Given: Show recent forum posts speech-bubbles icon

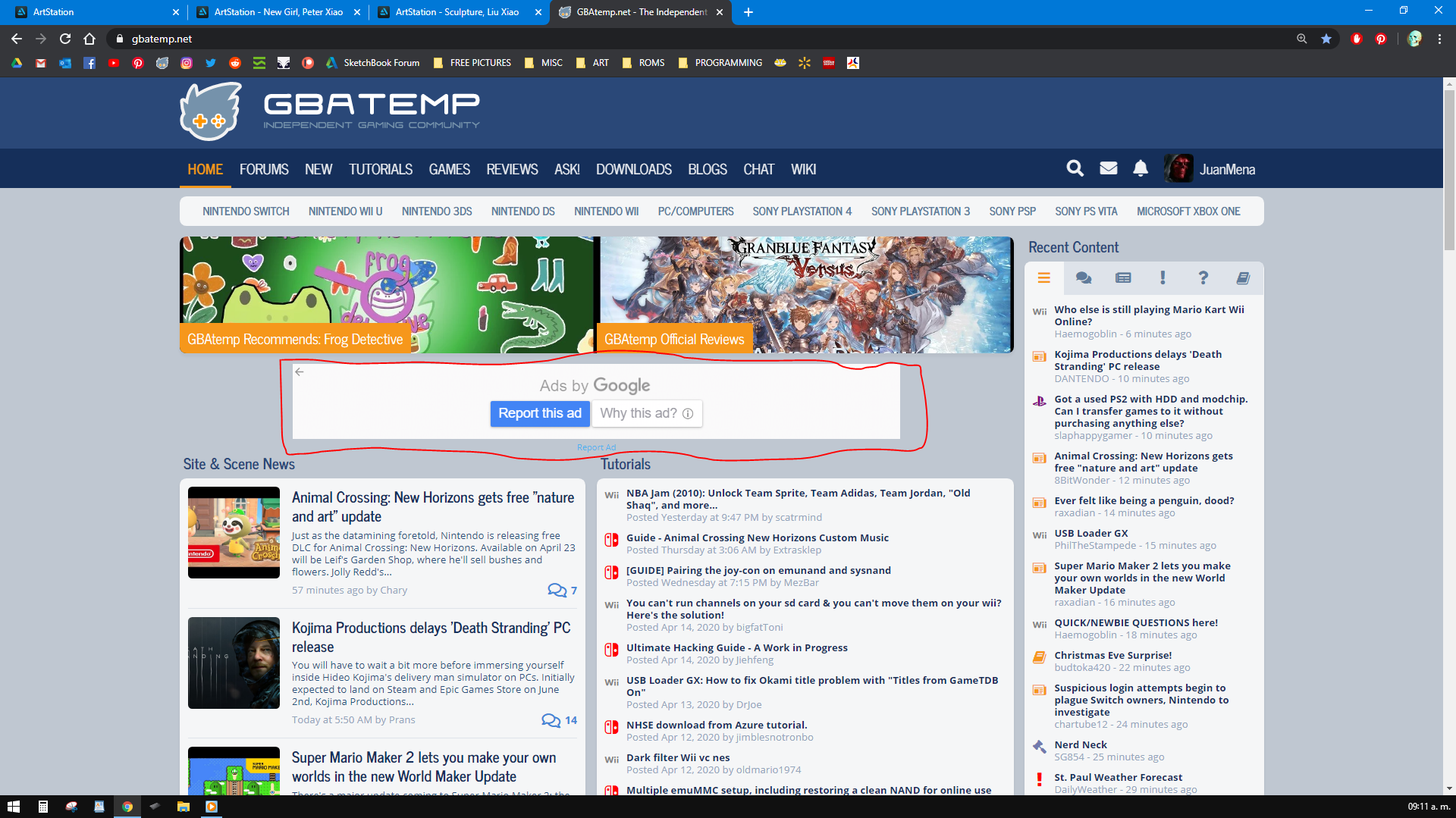Looking at the screenshot, I should (1084, 278).
